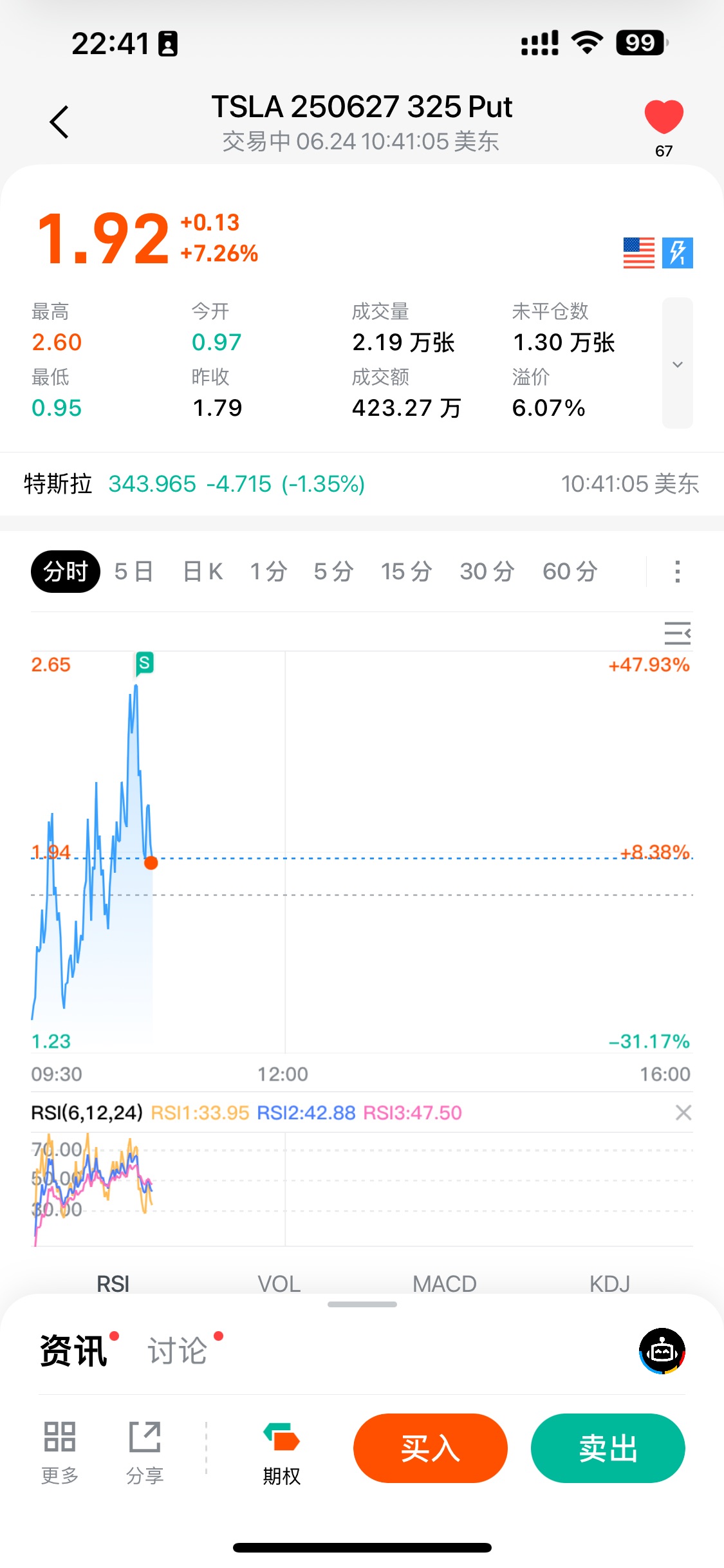Tap the US flag market icon

[x=638, y=253]
